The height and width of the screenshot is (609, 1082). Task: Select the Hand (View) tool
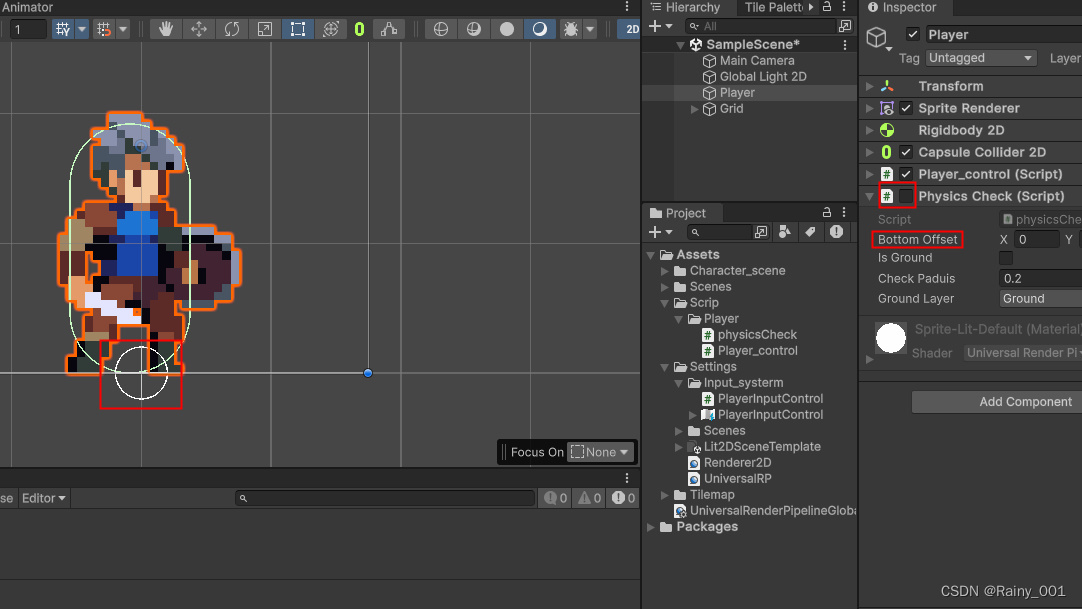(166, 29)
